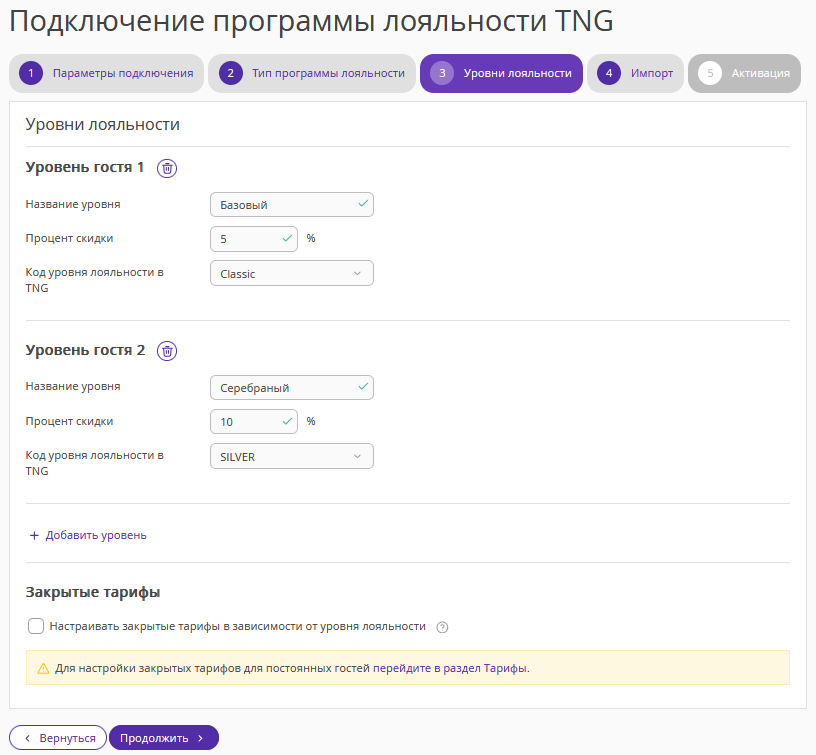Image resolution: width=816 pixels, height=755 pixels.
Task: Edit discount percent field with 5
Action: click(x=254, y=239)
